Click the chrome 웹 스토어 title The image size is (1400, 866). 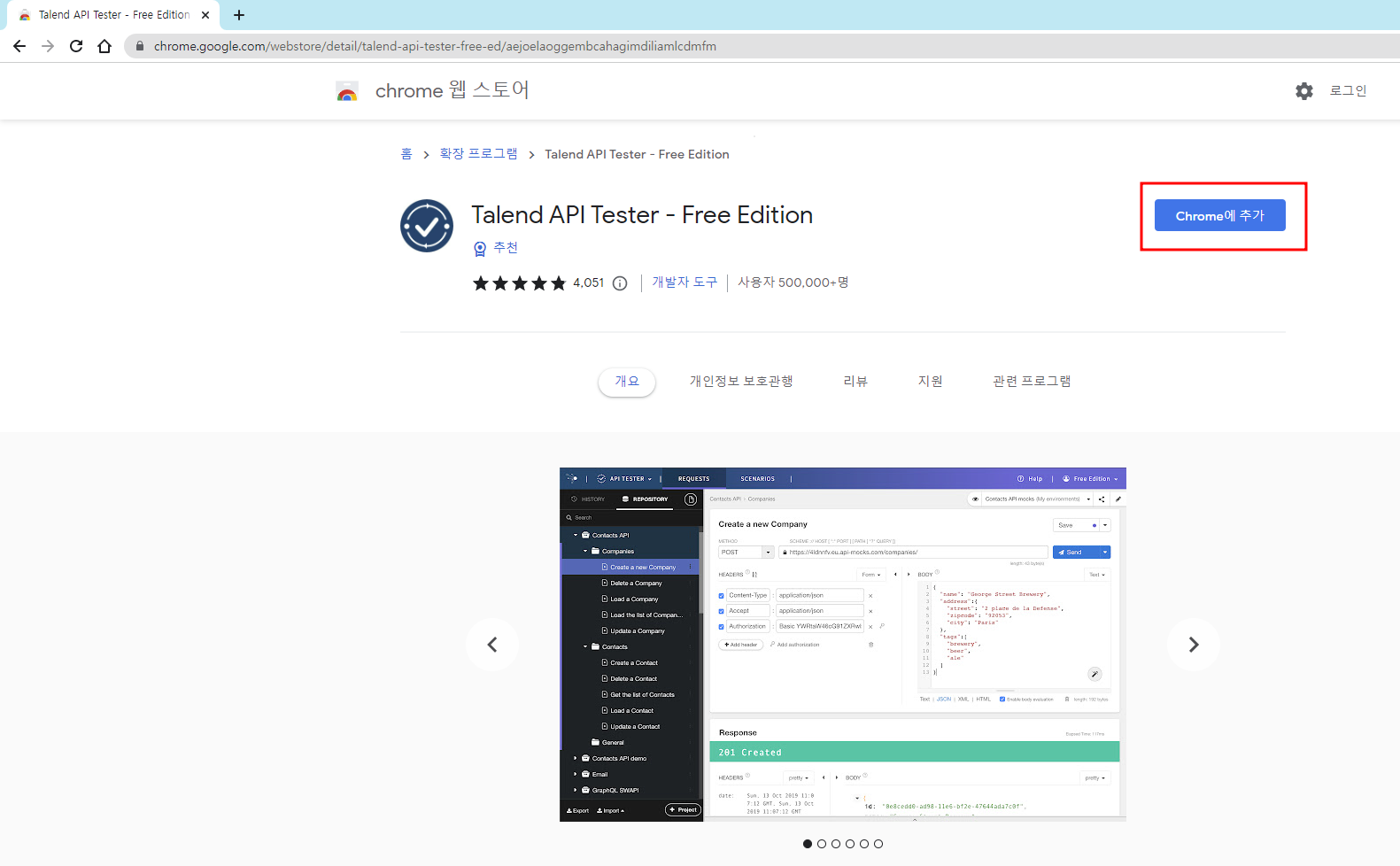click(452, 90)
